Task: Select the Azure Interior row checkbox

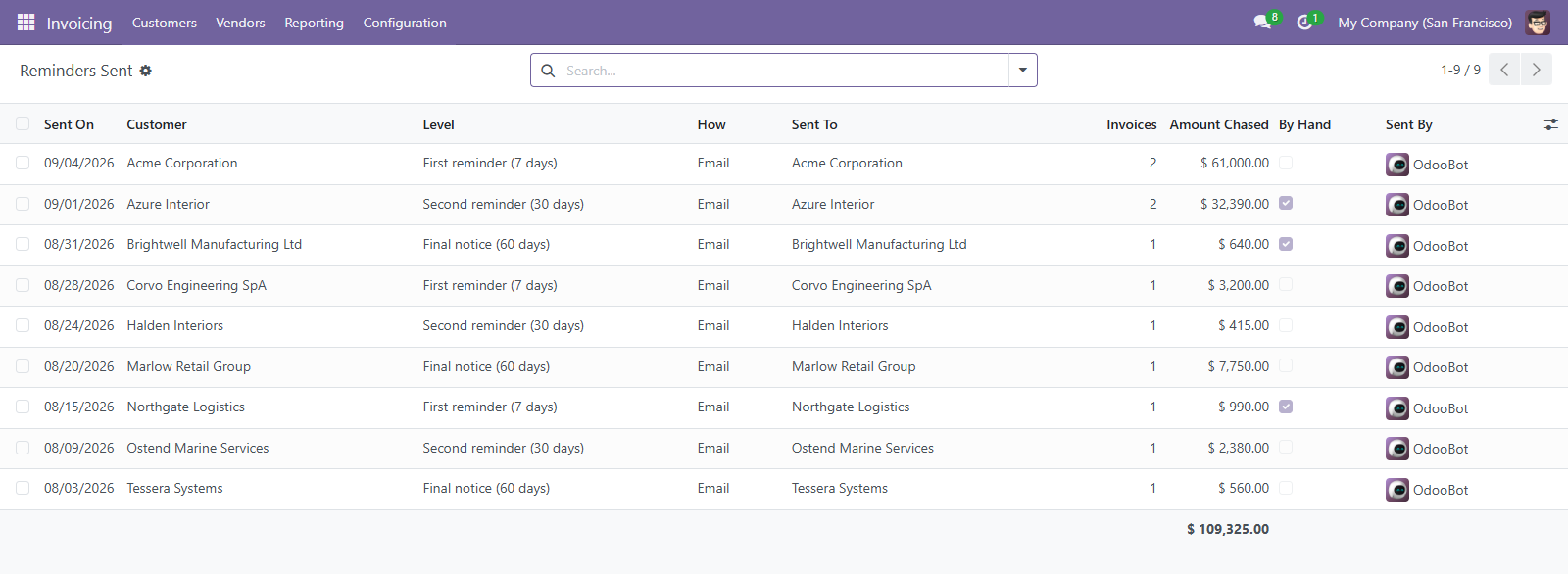Action: [x=23, y=204]
